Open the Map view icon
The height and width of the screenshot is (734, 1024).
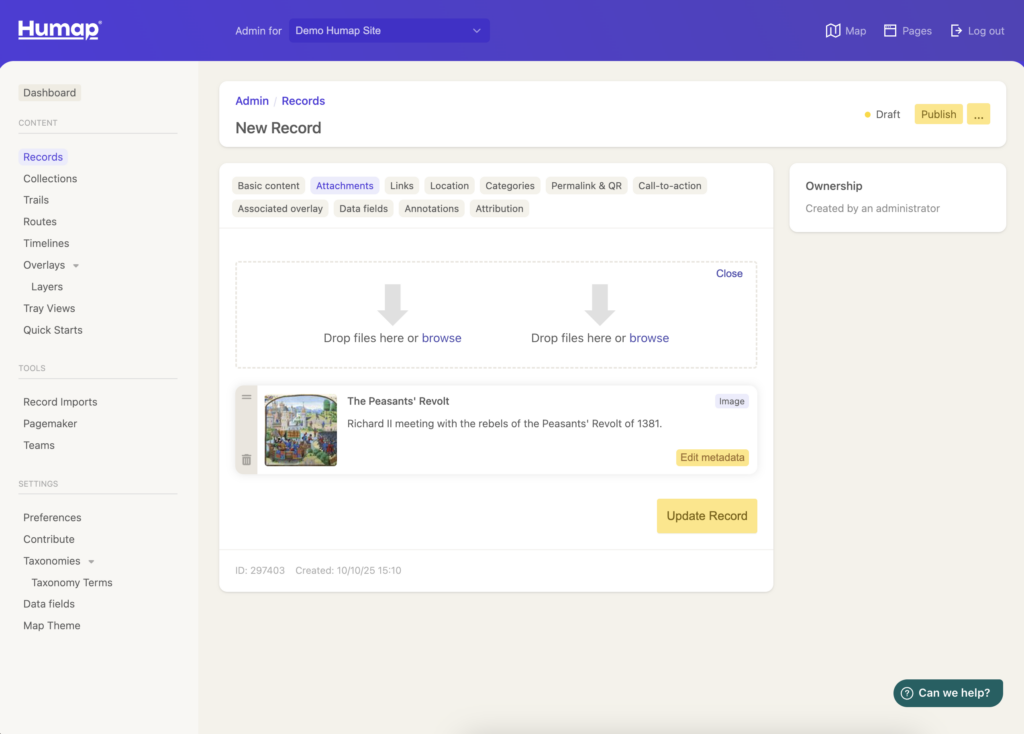point(833,31)
